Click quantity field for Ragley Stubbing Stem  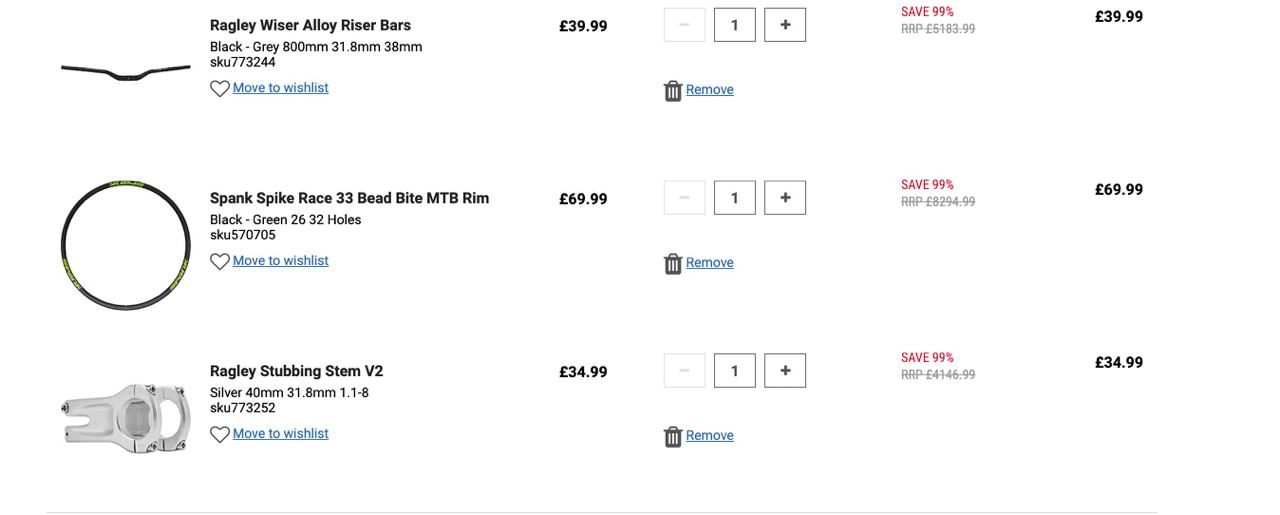pyautogui.click(x=735, y=371)
